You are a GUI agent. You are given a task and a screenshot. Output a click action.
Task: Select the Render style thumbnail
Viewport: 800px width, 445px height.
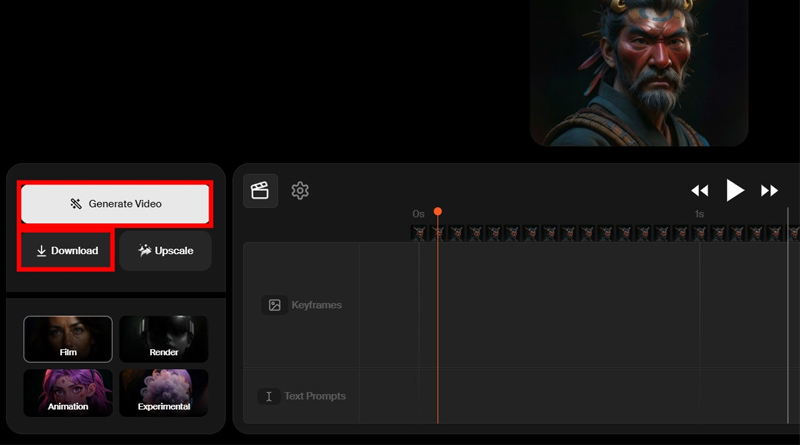pyautogui.click(x=164, y=339)
